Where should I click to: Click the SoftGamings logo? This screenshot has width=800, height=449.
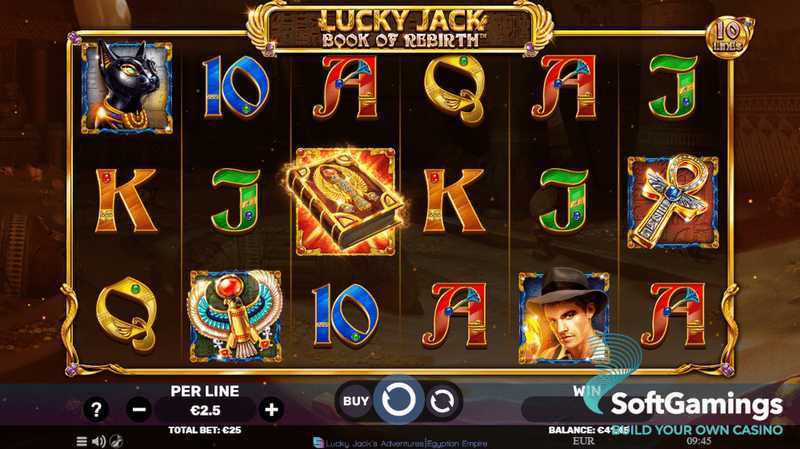pyautogui.click(x=696, y=405)
